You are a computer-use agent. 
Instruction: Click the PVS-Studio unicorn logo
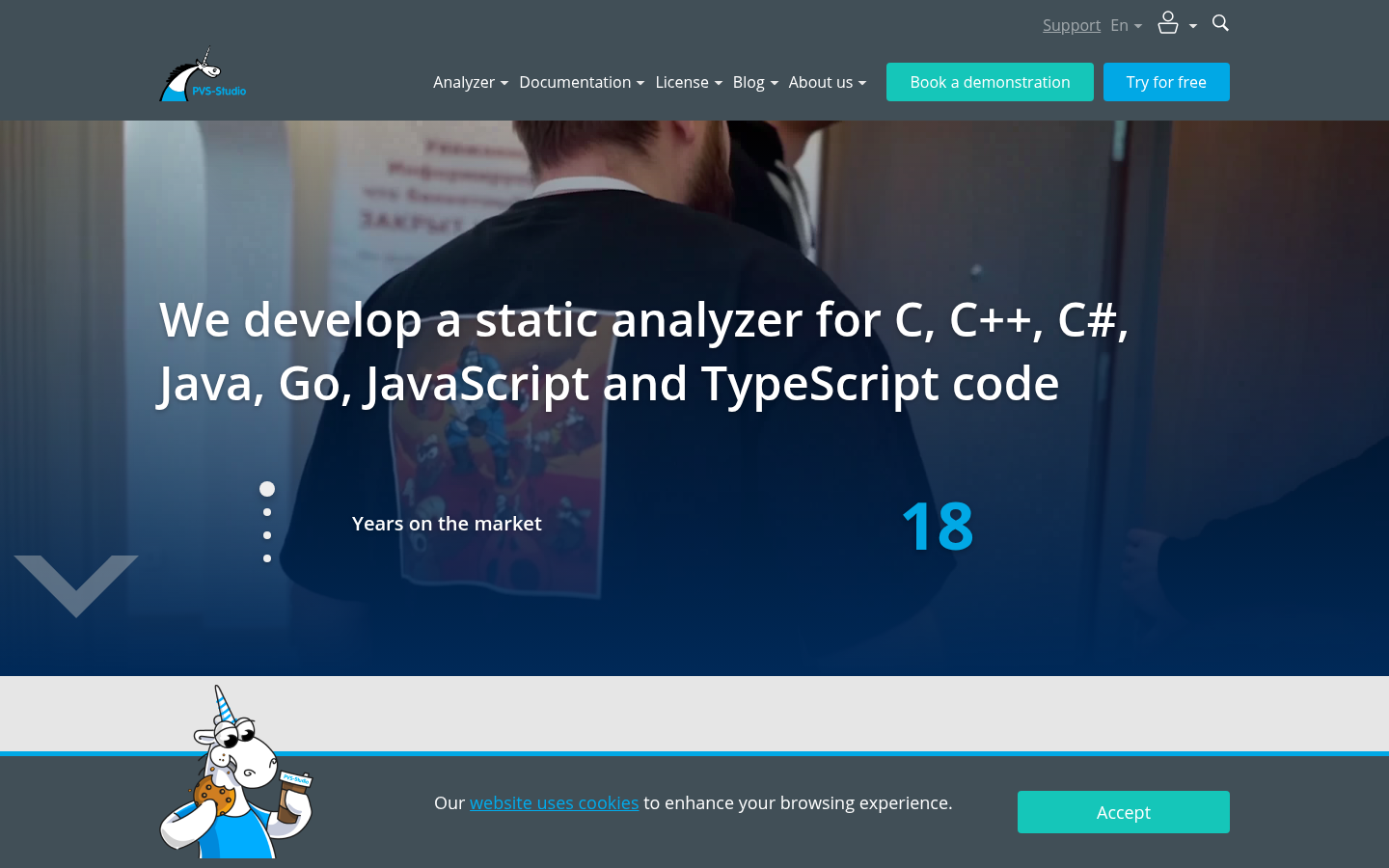tap(203, 75)
